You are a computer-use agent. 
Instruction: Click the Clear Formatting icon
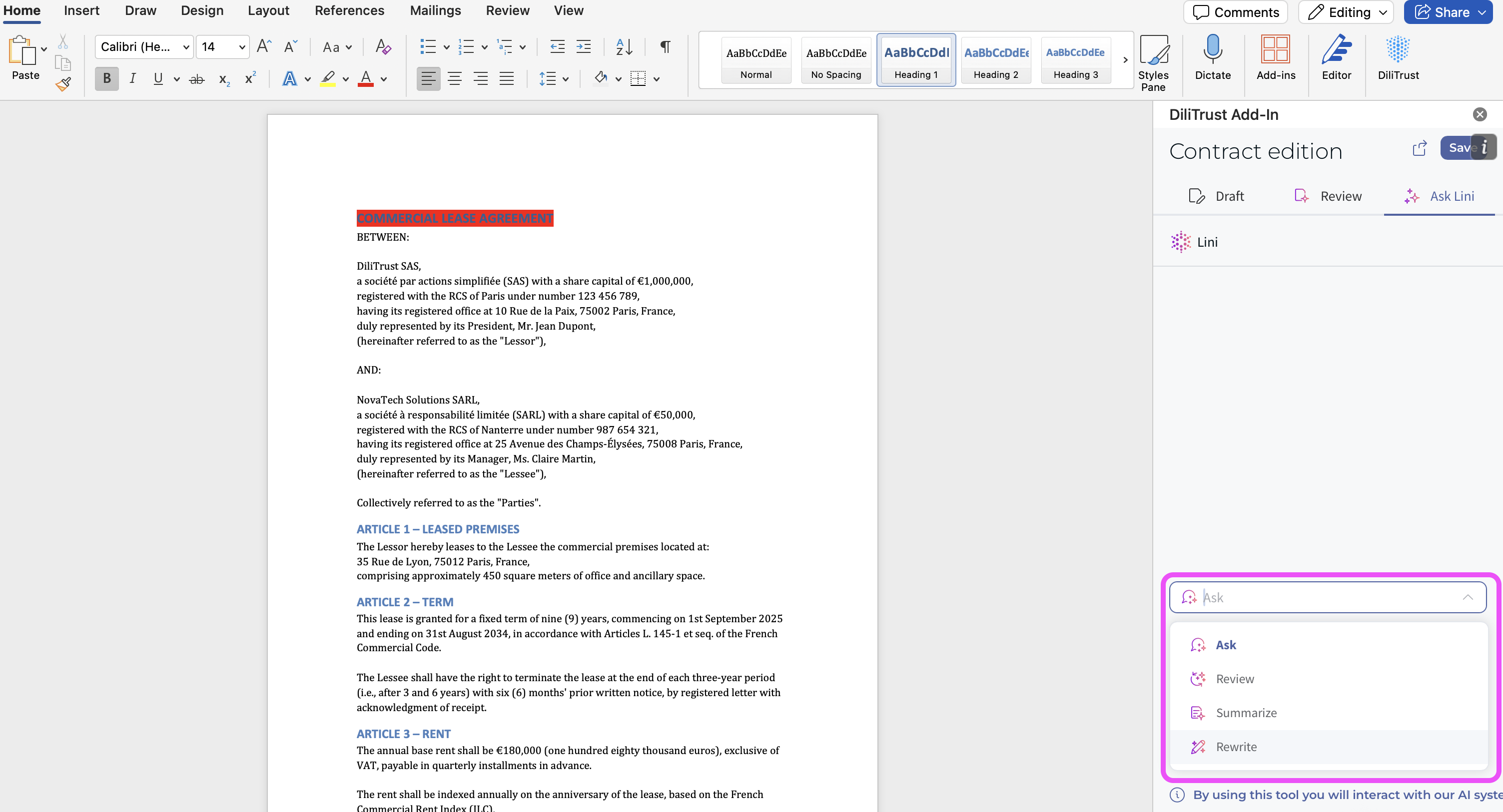tap(383, 46)
